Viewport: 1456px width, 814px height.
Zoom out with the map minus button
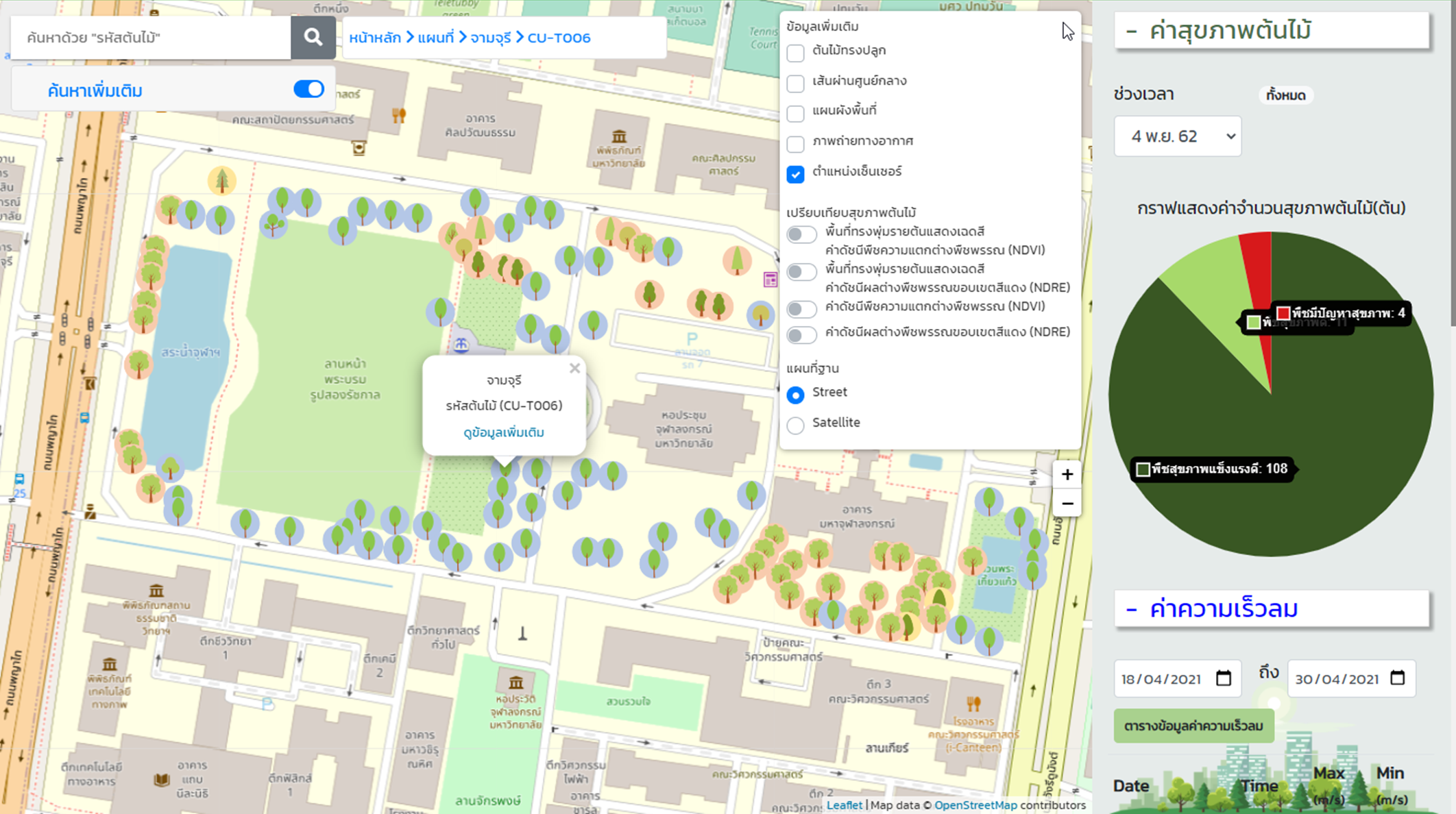pyautogui.click(x=1067, y=504)
